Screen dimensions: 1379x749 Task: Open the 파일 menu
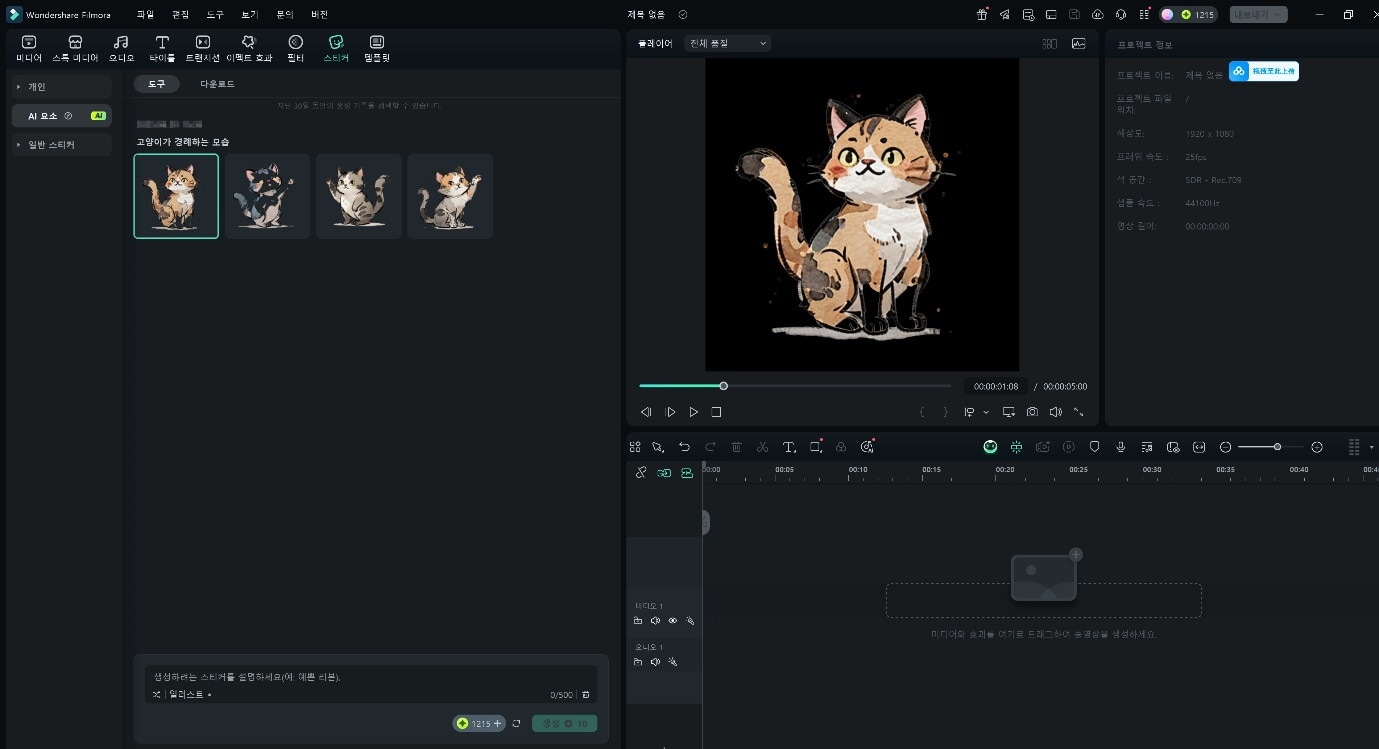pyautogui.click(x=145, y=15)
